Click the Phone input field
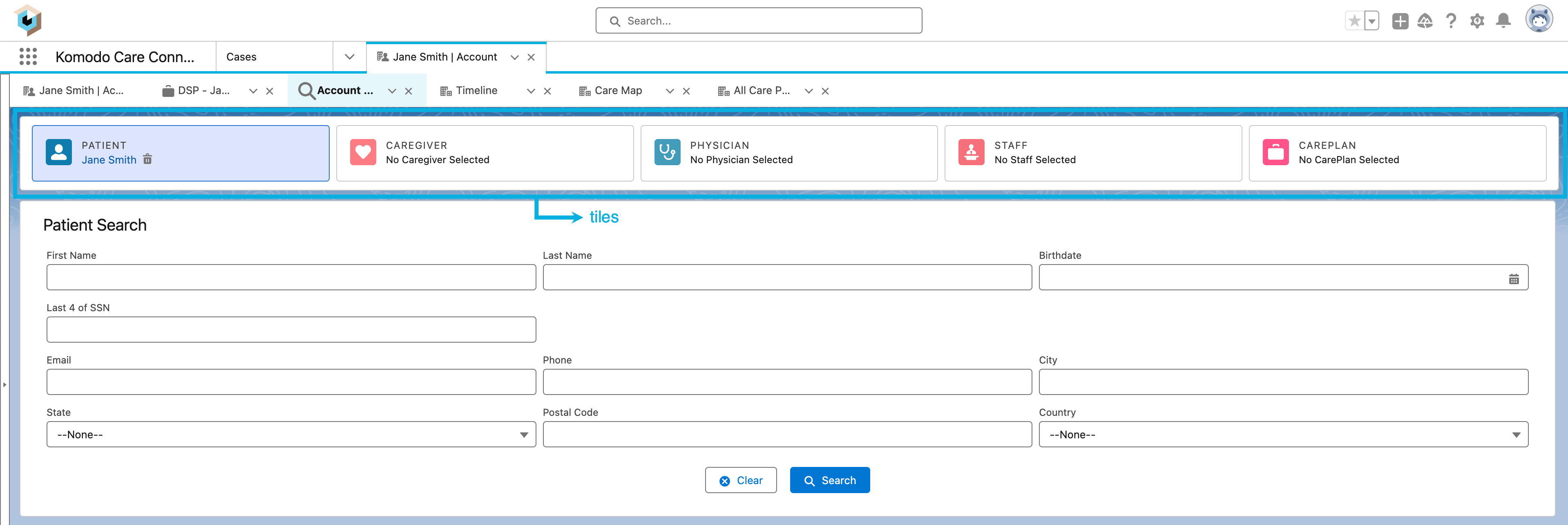The width and height of the screenshot is (1568, 525). (787, 382)
